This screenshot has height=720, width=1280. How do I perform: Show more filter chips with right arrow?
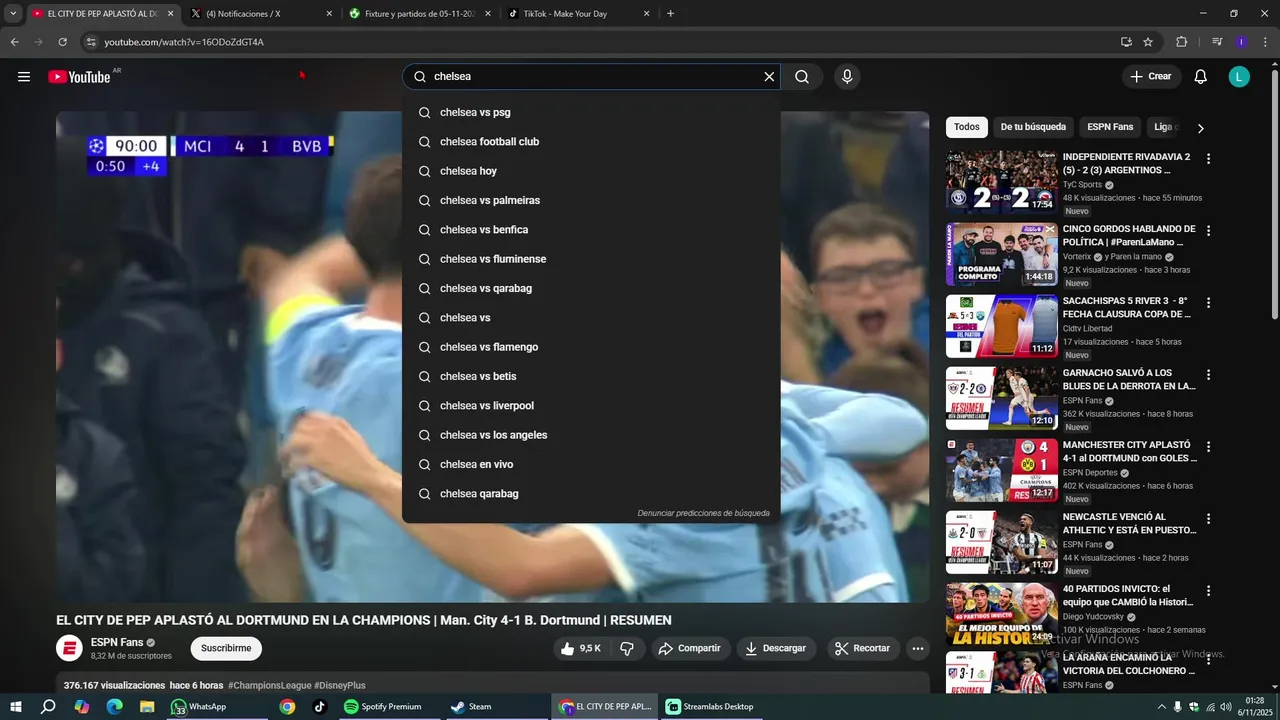tap(1200, 128)
